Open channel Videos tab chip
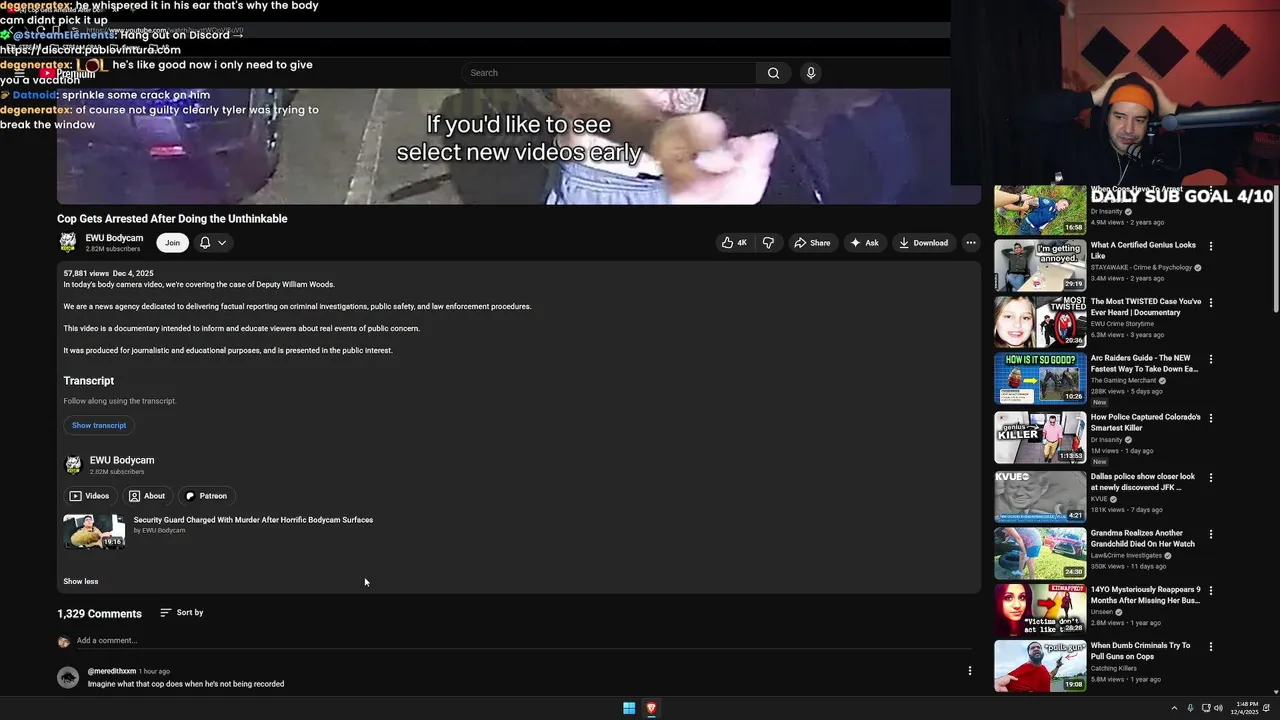 pyautogui.click(x=89, y=496)
